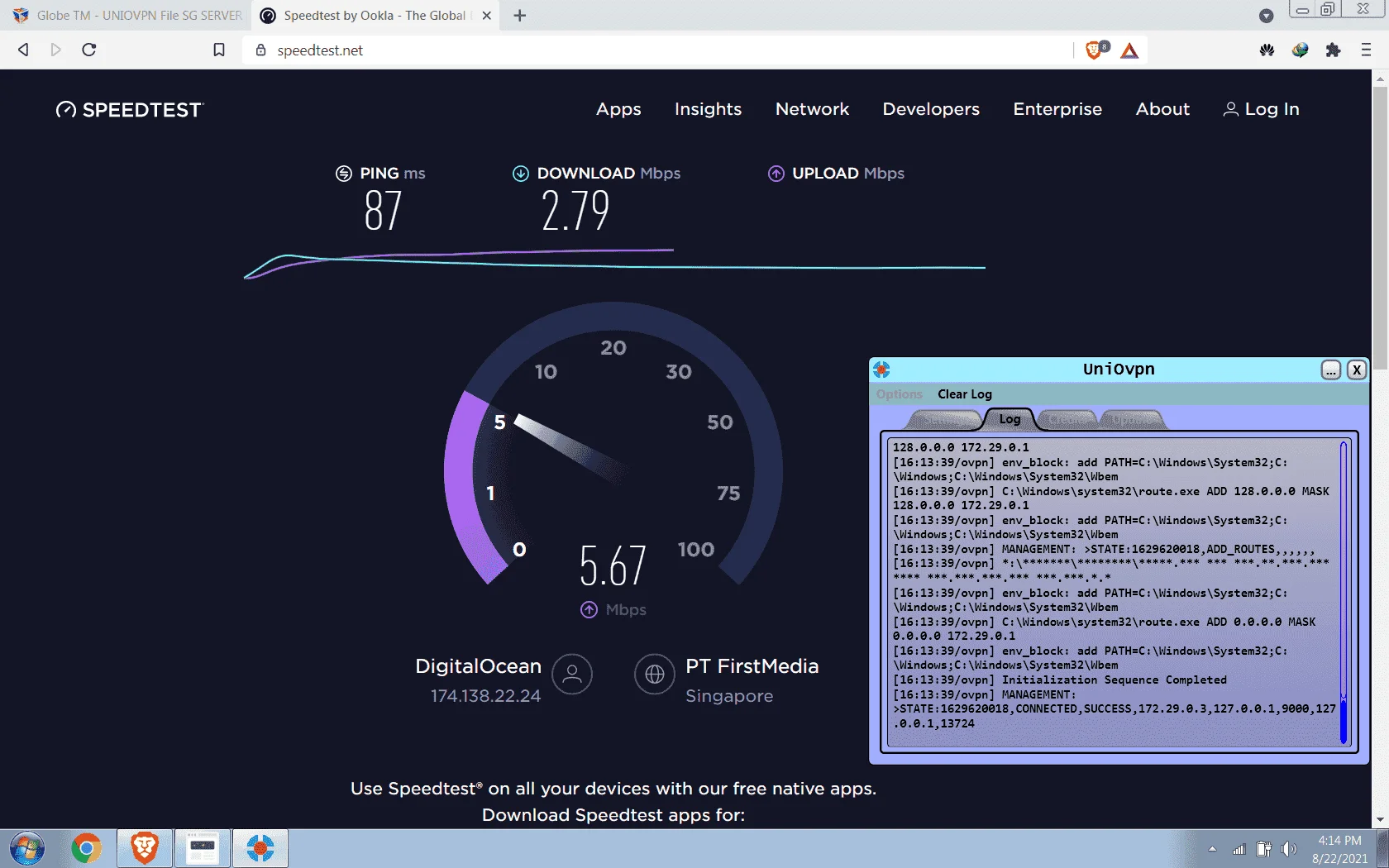This screenshot has width=1389, height=868.
Task: Click the window-shaped taskbar app icon
Action: click(x=203, y=849)
